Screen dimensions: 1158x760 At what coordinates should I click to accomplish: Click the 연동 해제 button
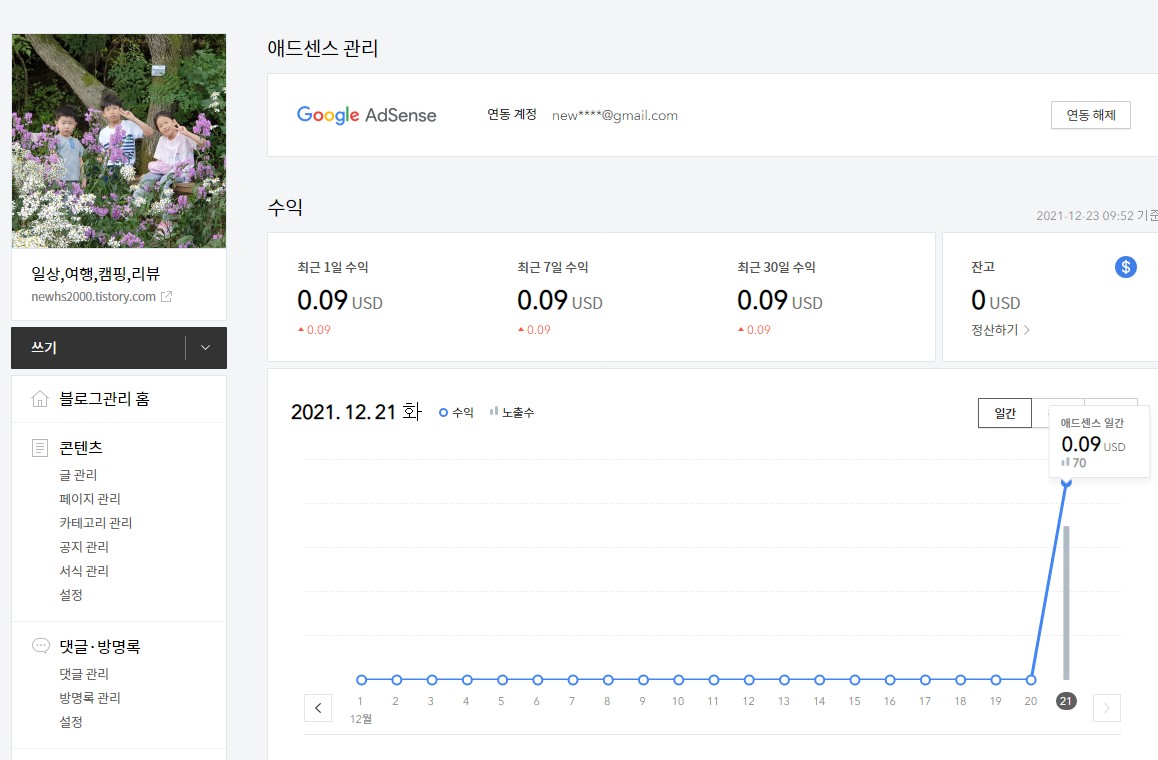[x=1091, y=115]
